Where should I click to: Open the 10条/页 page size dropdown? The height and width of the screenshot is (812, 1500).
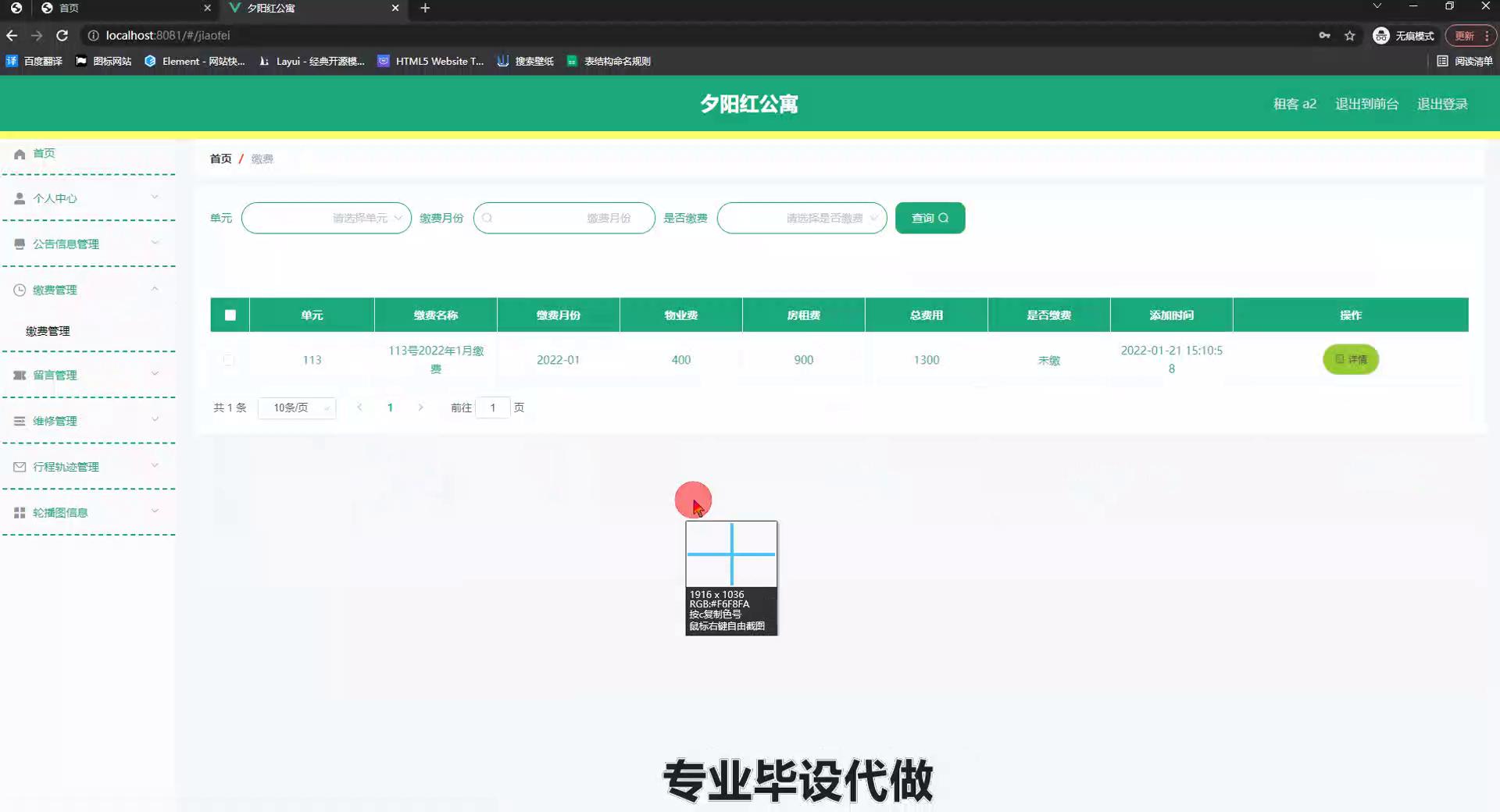pos(297,408)
